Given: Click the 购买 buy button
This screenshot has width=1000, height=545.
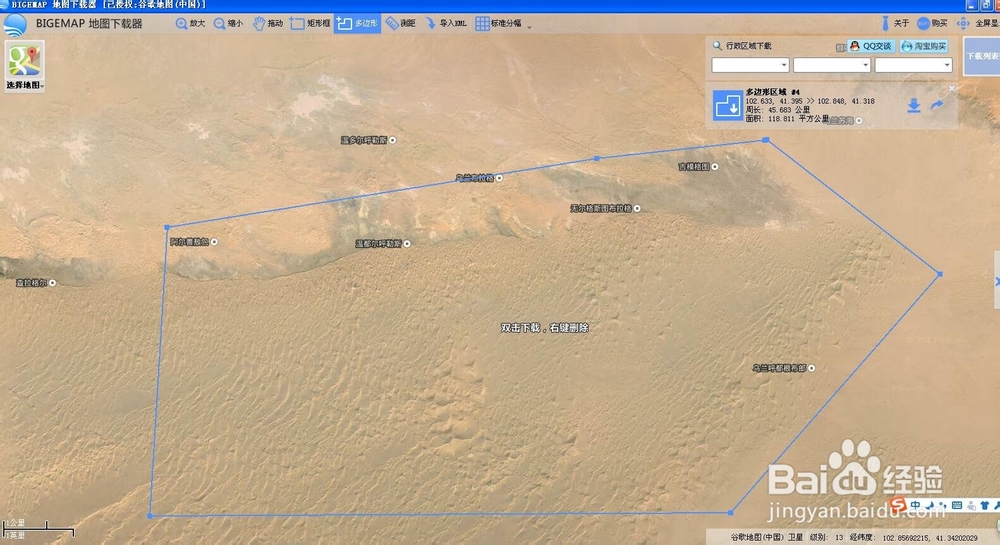Looking at the screenshot, I should coord(932,24).
